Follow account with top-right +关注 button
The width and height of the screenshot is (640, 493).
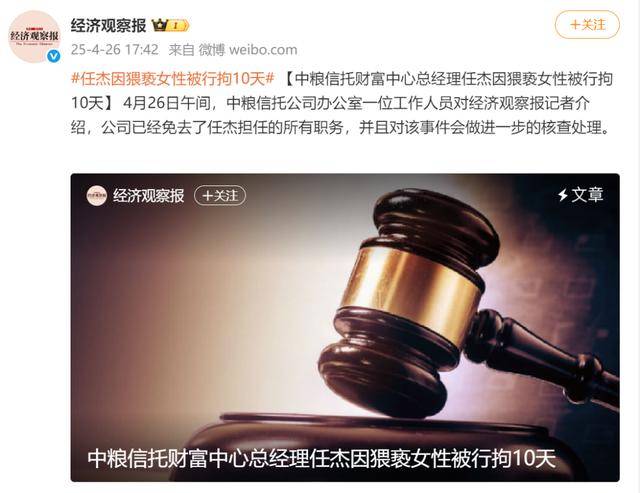(587, 24)
